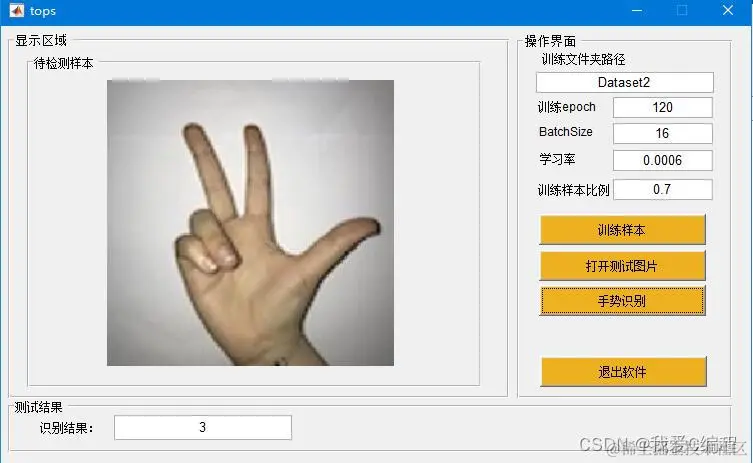Start training with the 训练样本 button
This screenshot has height=463, width=753.
point(622,230)
